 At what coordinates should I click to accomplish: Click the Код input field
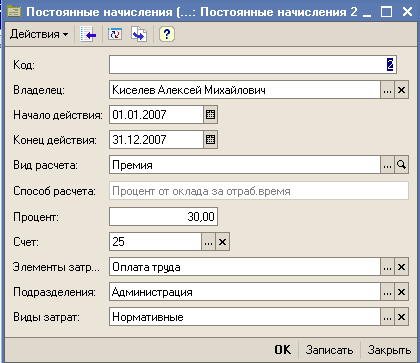click(x=253, y=65)
